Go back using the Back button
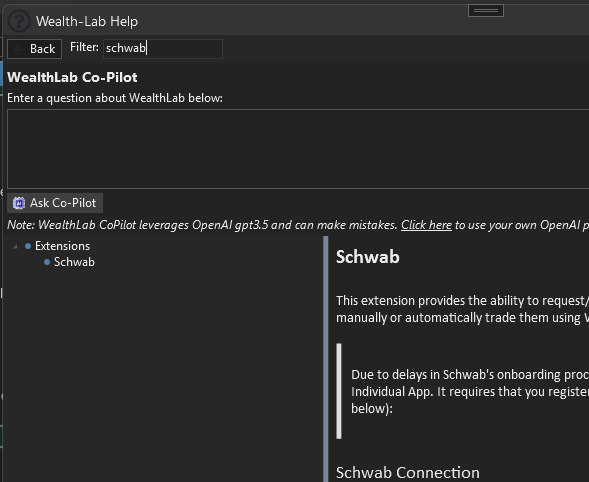Screen dimensions: 589x482 (x=35, y=49)
